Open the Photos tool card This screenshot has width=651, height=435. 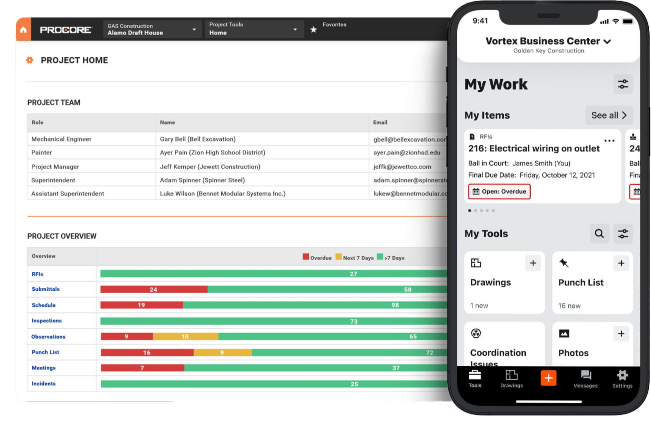pyautogui.click(x=592, y=344)
